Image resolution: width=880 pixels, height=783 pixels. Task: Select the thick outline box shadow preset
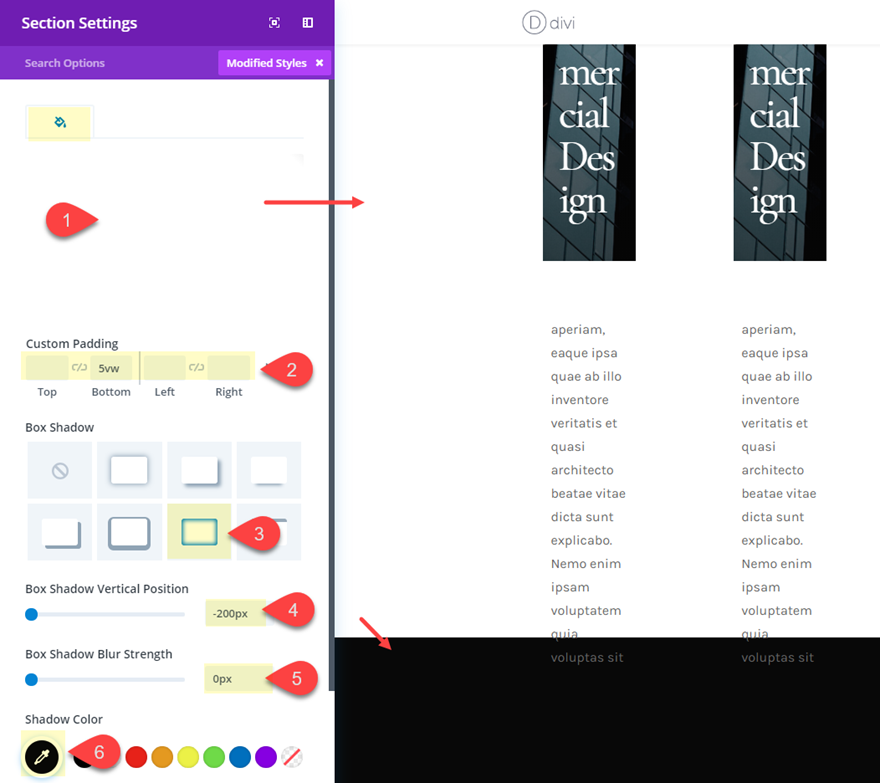point(129,532)
